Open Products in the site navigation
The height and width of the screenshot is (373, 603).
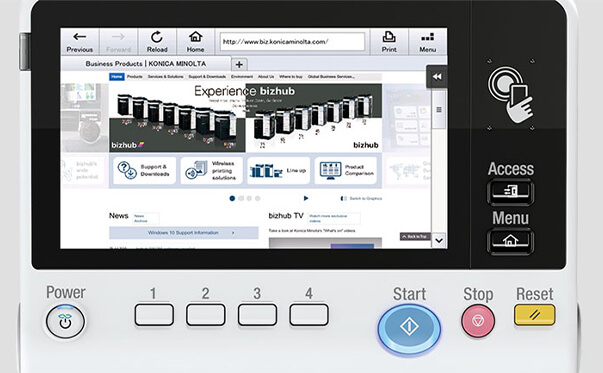(135, 77)
